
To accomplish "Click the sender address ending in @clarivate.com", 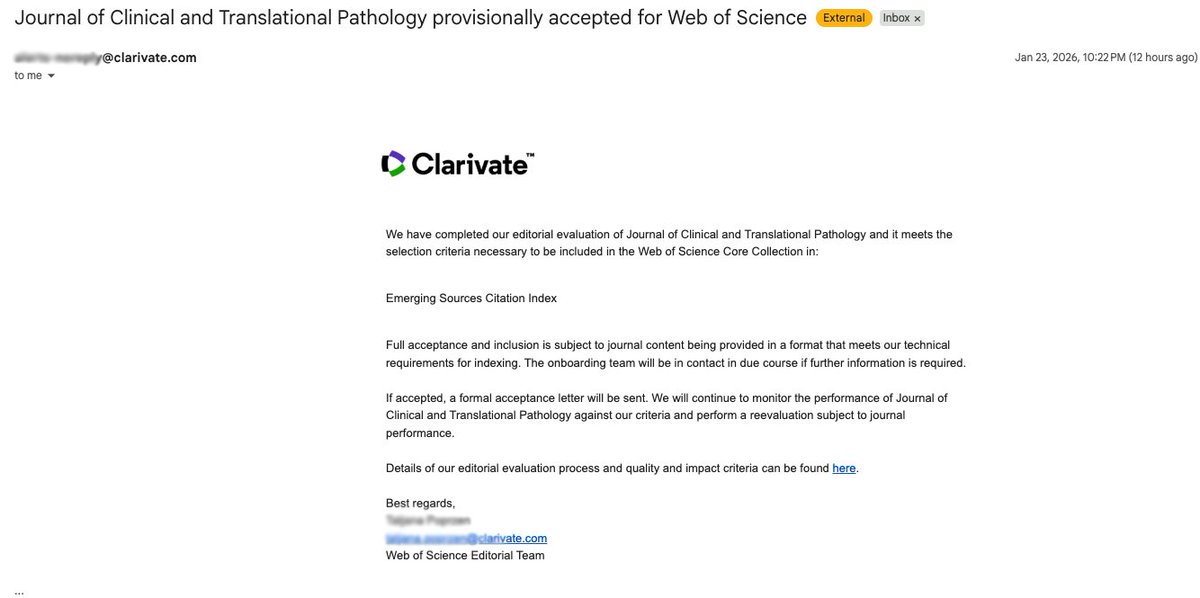I will (105, 58).
